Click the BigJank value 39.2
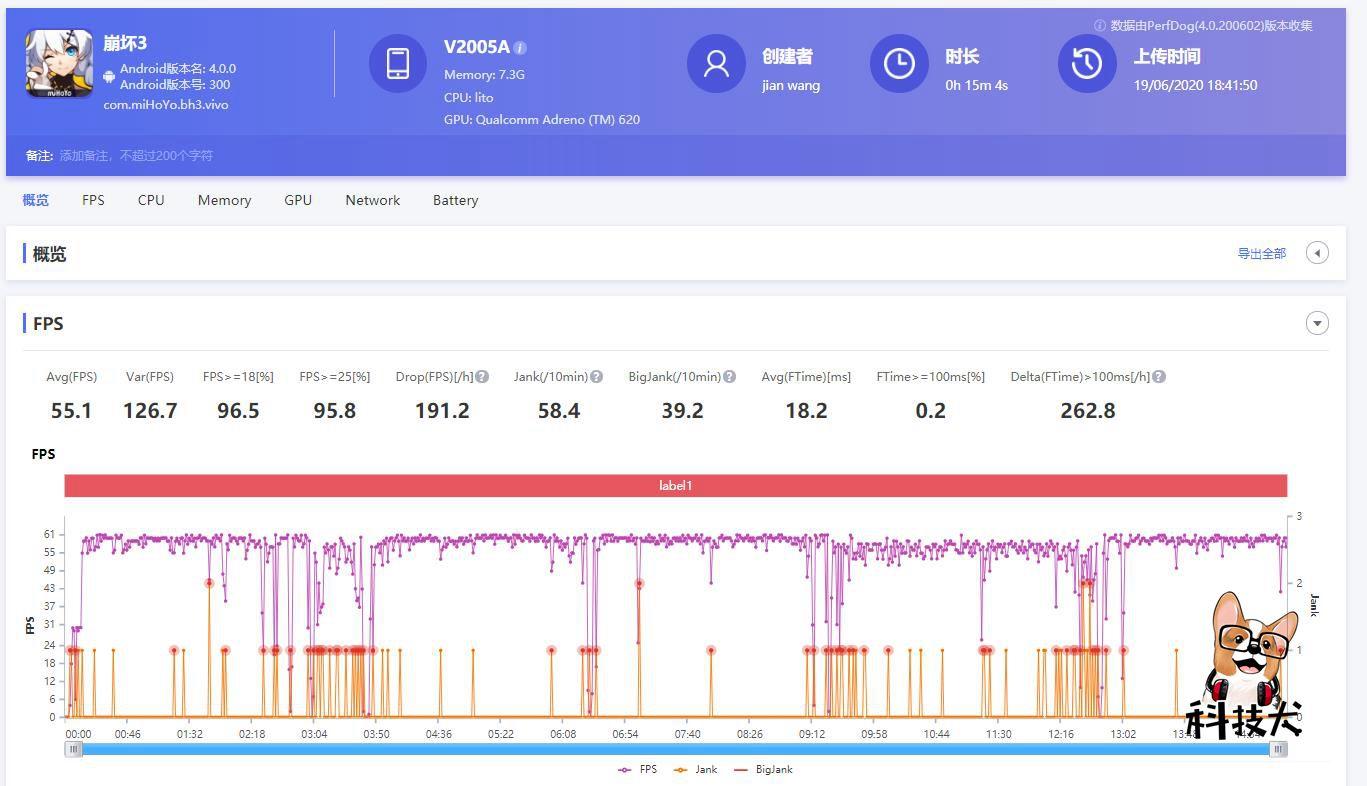The height and width of the screenshot is (786, 1367). tap(682, 410)
